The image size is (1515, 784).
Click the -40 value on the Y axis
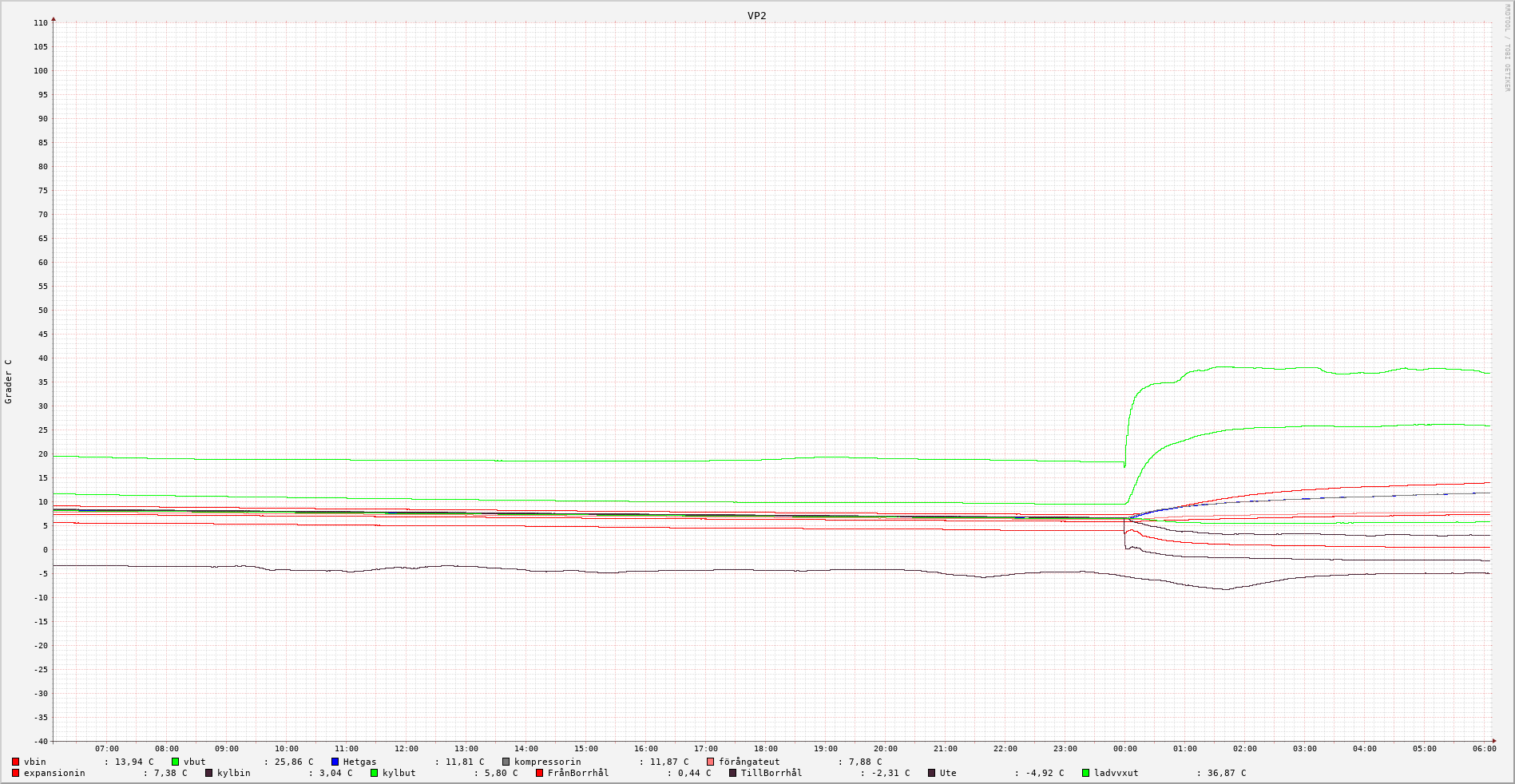[x=40, y=742]
